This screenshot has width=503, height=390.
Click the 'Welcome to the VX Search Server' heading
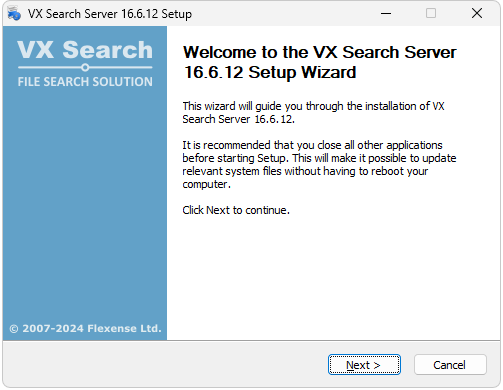click(319, 62)
